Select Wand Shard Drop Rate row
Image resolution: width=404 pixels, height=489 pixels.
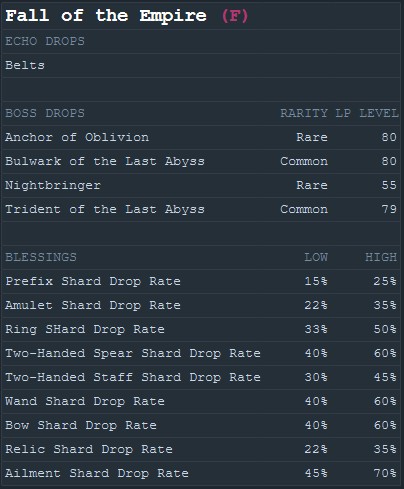coord(201,401)
